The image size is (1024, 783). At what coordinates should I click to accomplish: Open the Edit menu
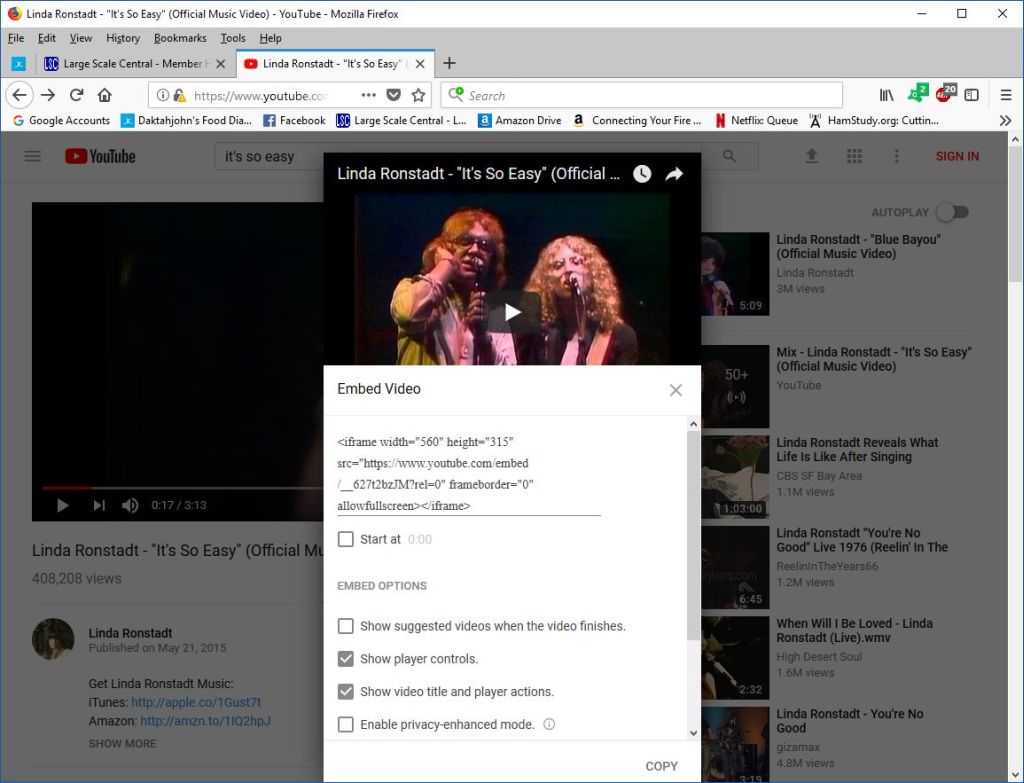coord(46,38)
